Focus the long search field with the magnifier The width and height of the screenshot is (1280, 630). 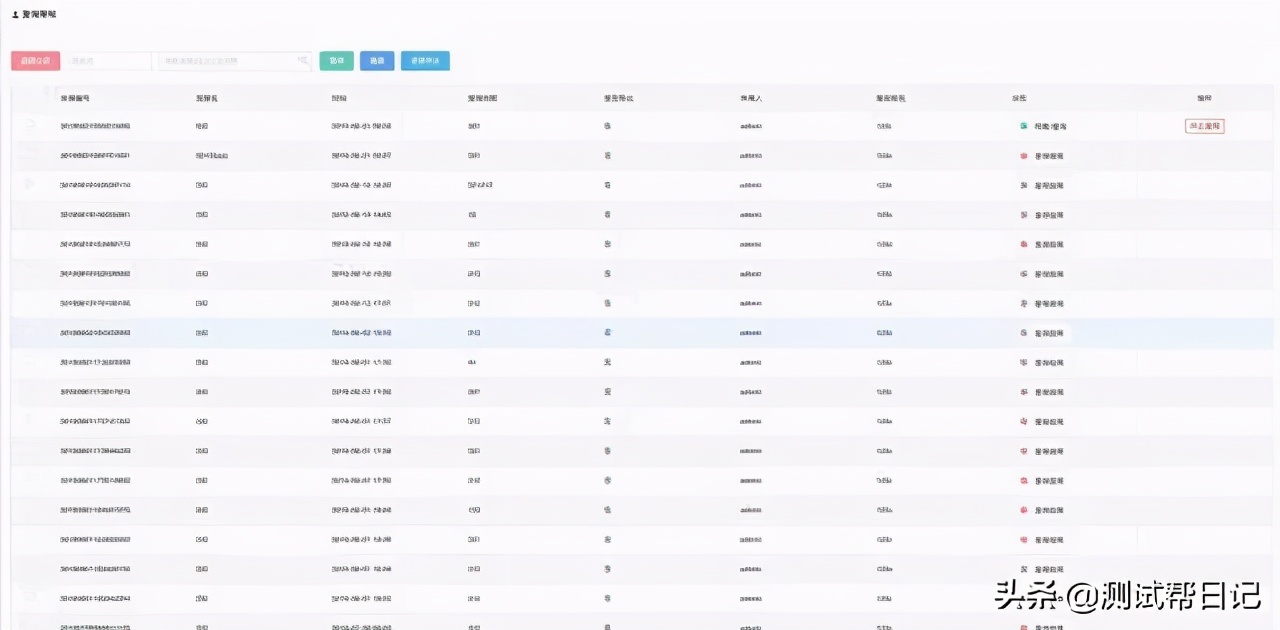235,61
